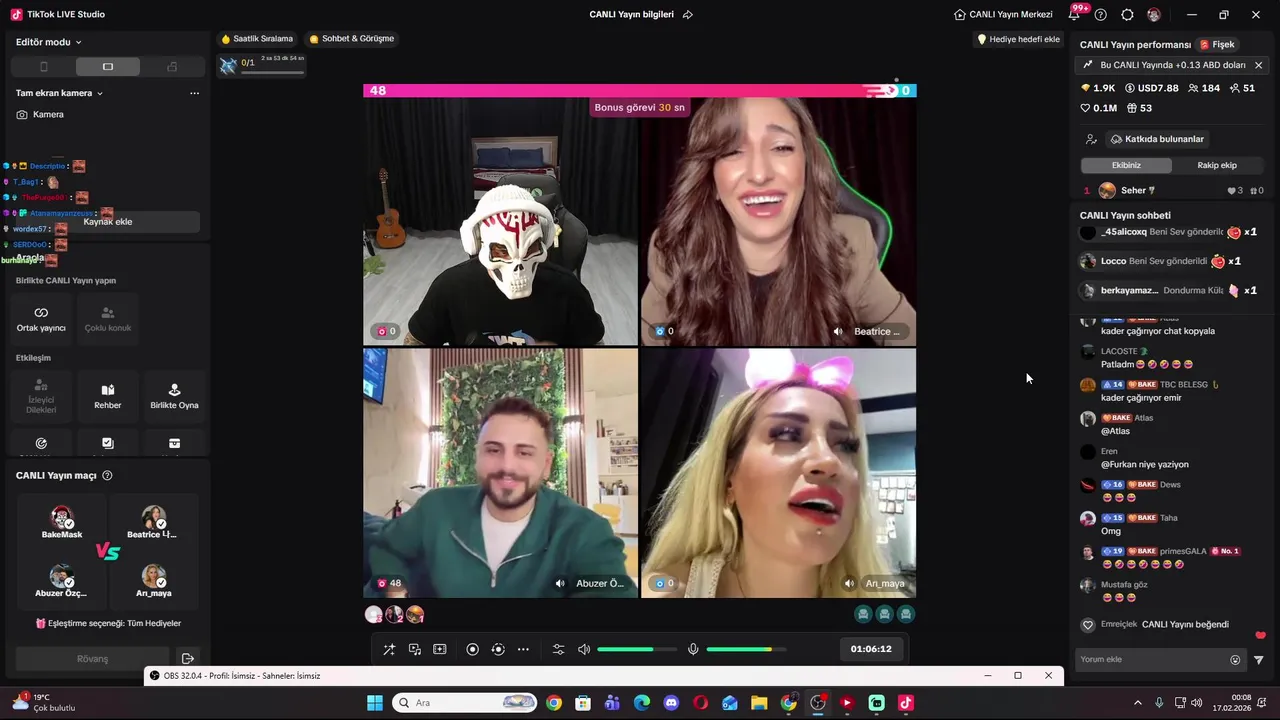Open İzleyici Dilekleri viewer wishes
The width and height of the screenshot is (1280, 720).
coord(41,396)
